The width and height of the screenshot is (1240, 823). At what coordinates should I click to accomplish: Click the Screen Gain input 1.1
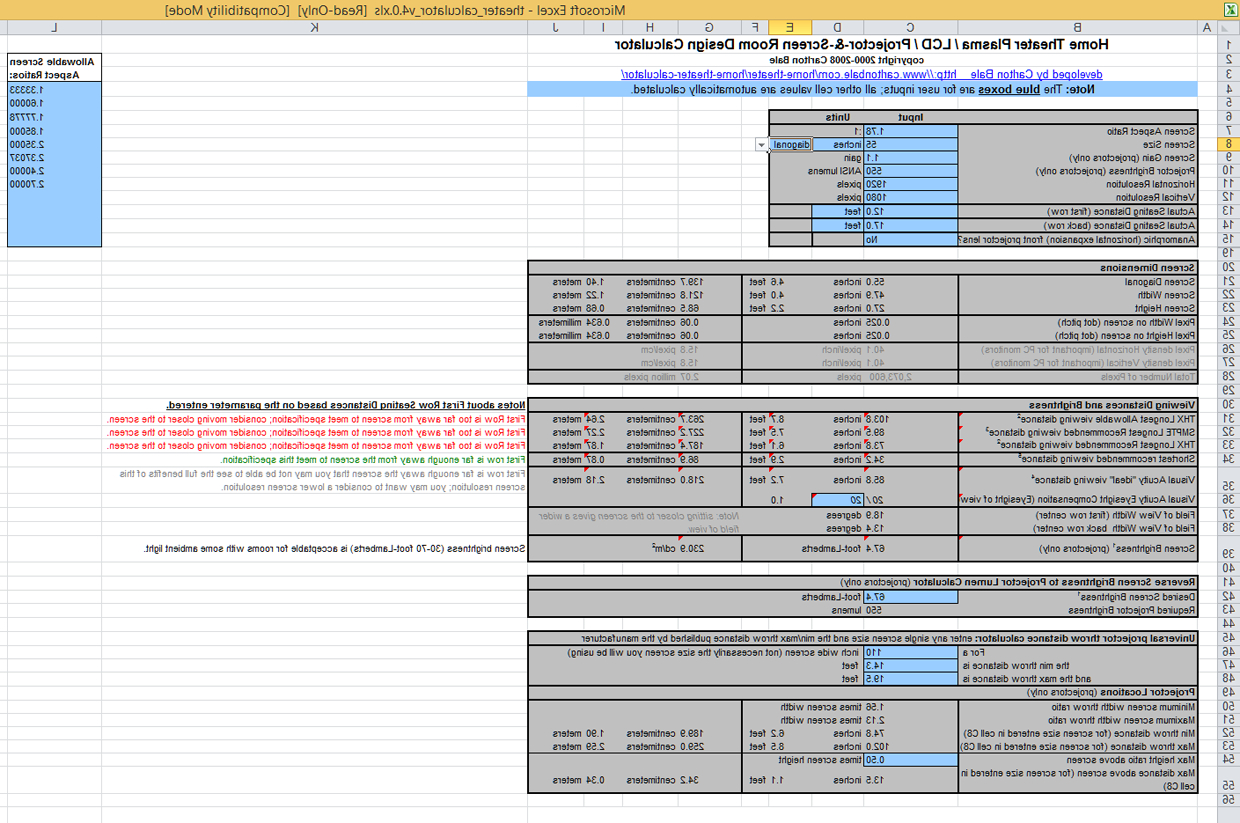pyautogui.click(x=910, y=158)
